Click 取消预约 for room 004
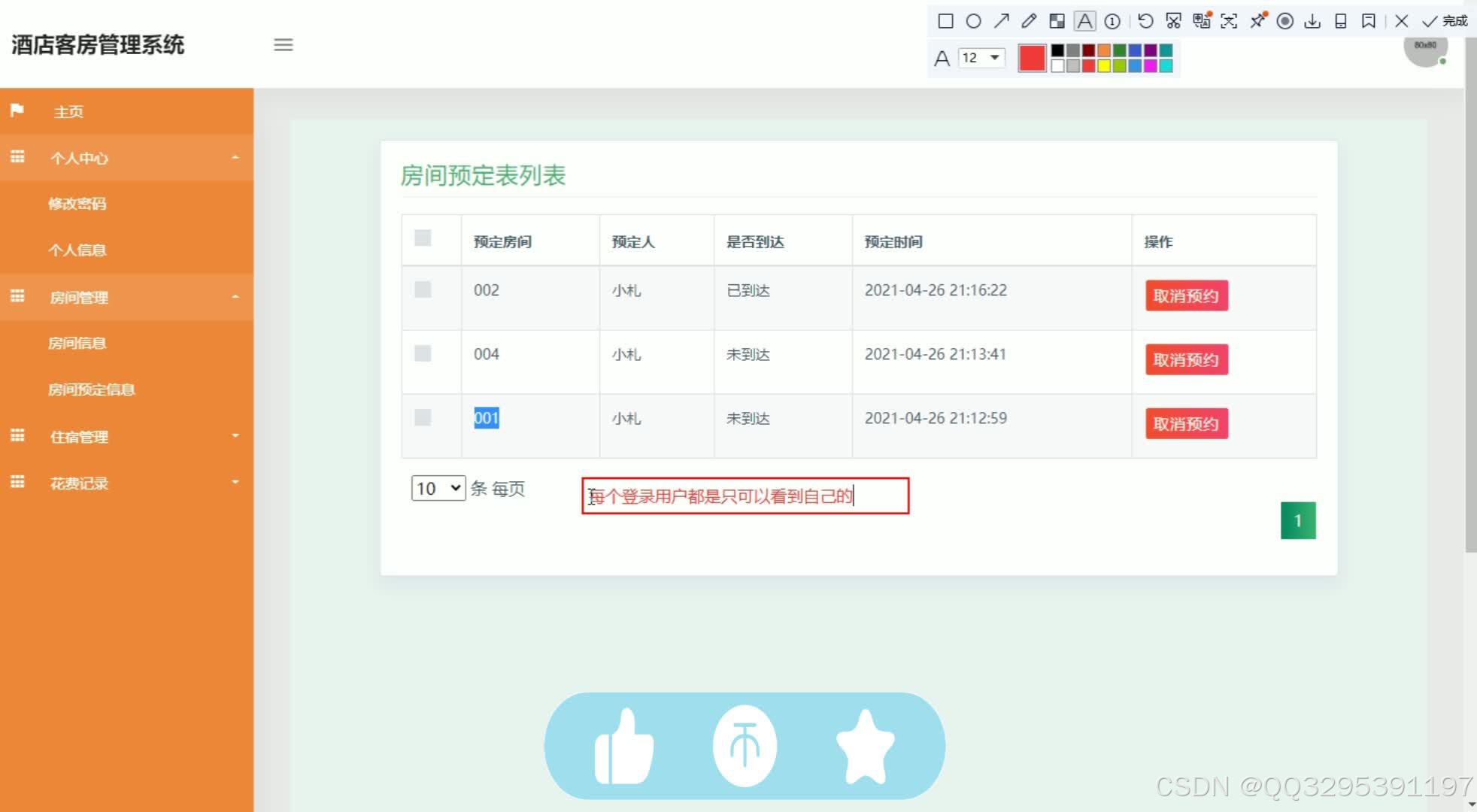This screenshot has height=812, width=1477. click(x=1186, y=359)
